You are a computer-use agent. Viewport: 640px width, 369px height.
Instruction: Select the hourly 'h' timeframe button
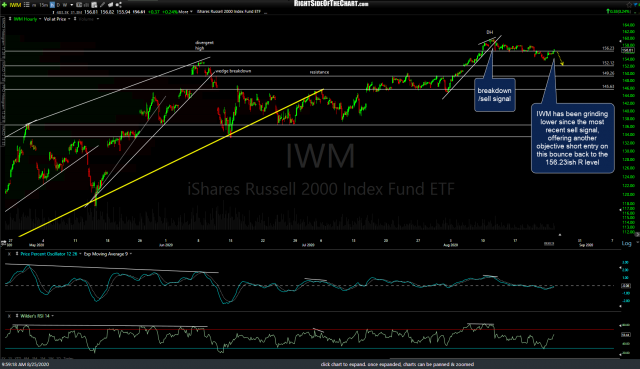click(x=52, y=5)
